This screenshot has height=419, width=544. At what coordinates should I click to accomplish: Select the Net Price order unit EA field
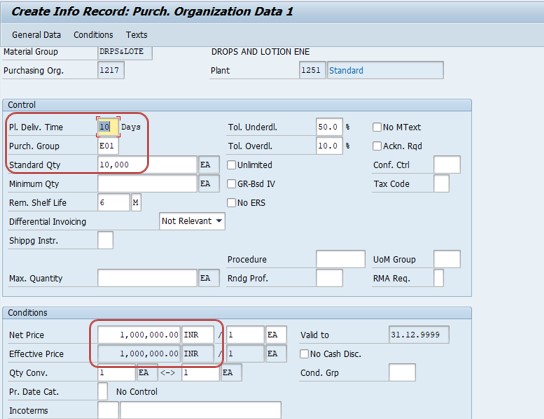tap(276, 335)
